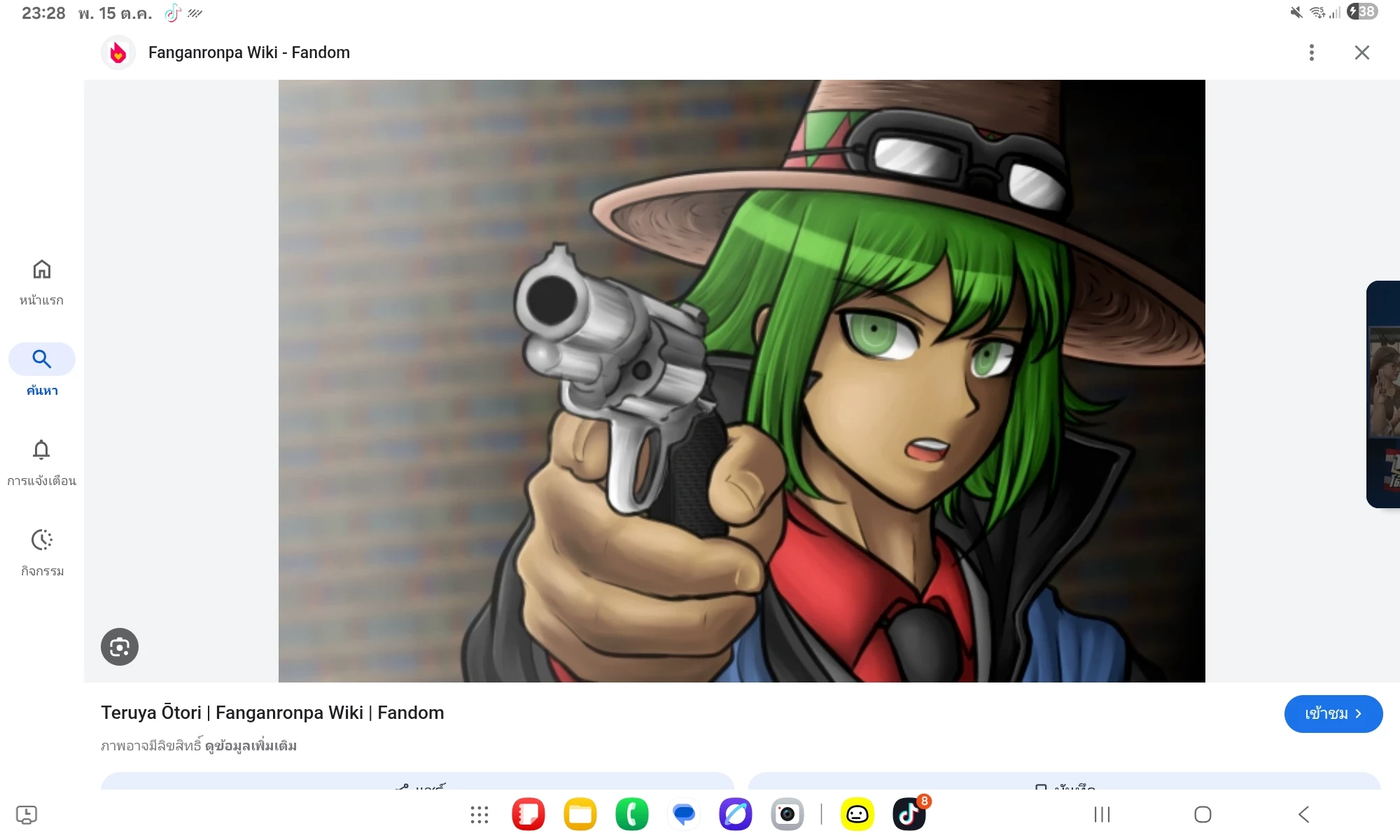Open the app drawer grid icon
Viewport: 1400px width, 840px height.
(479, 814)
